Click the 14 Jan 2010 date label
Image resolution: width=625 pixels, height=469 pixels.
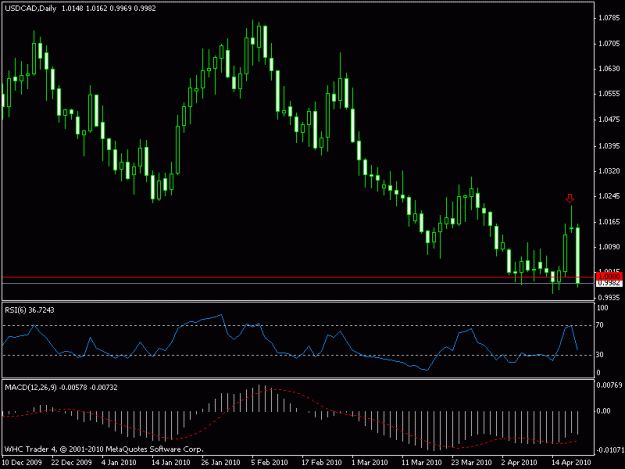click(x=171, y=462)
